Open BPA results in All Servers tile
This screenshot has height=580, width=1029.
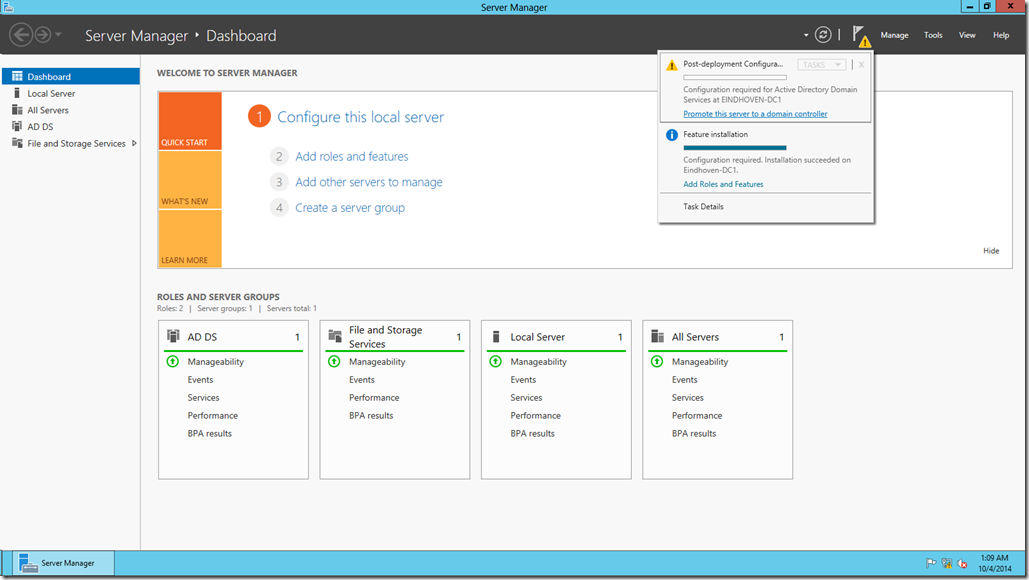point(694,434)
